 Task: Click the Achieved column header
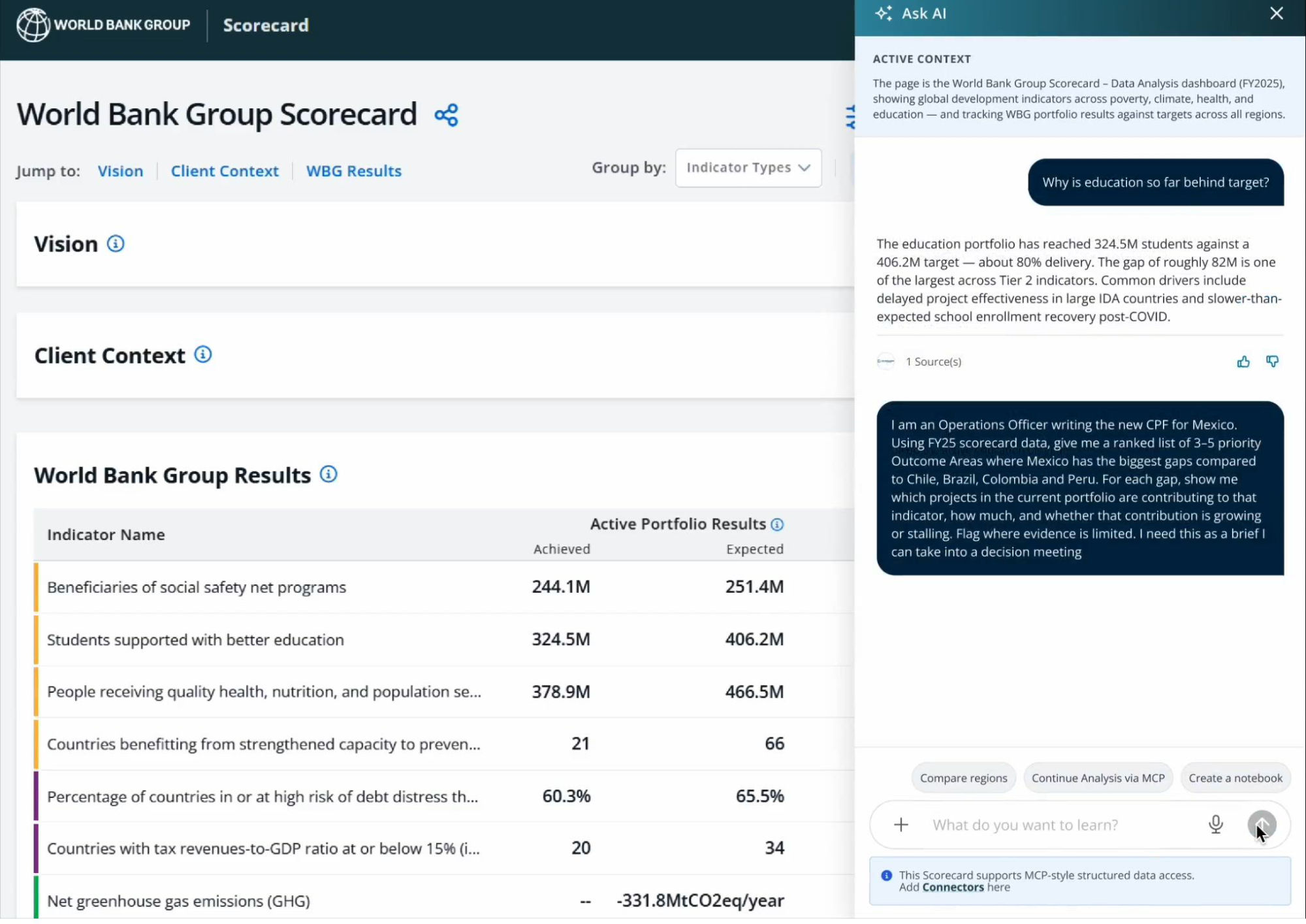point(562,549)
